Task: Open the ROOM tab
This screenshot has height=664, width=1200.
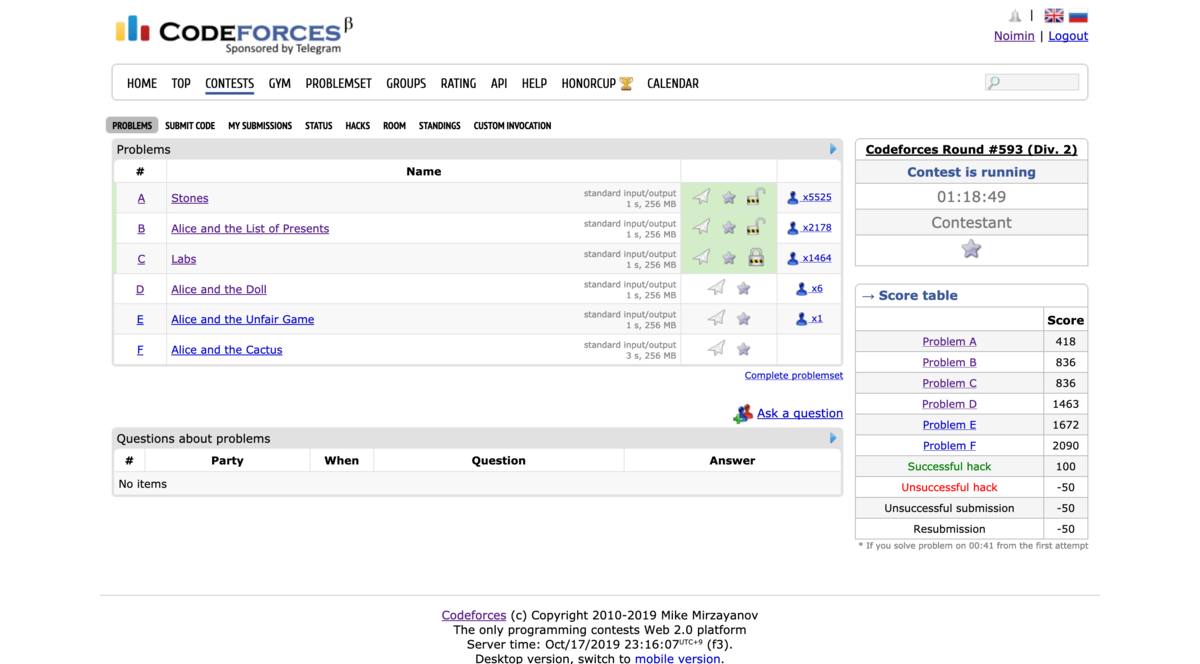Action: pos(395,126)
